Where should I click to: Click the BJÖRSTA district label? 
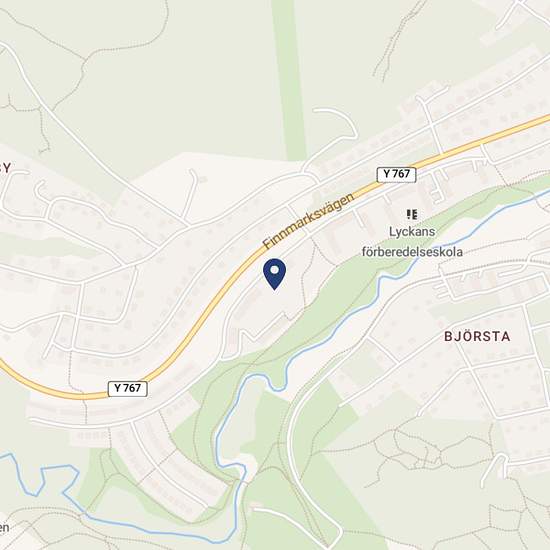click(x=477, y=336)
